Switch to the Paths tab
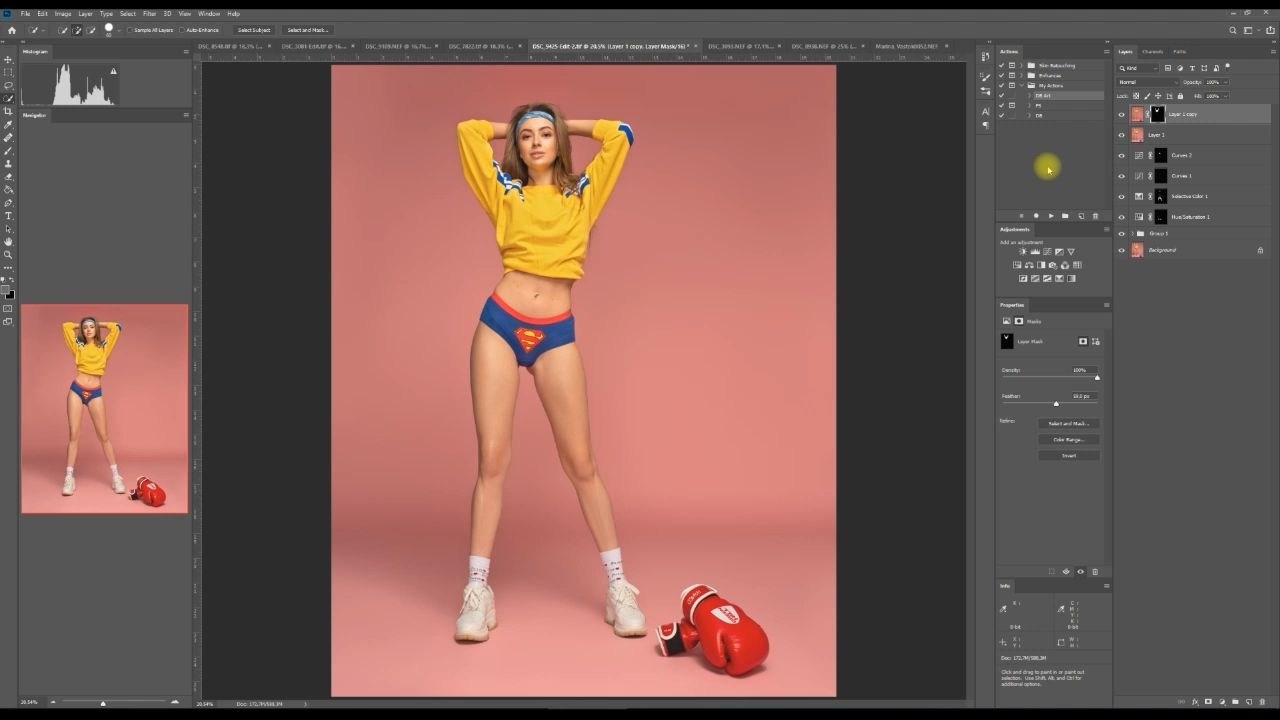 1180,51
